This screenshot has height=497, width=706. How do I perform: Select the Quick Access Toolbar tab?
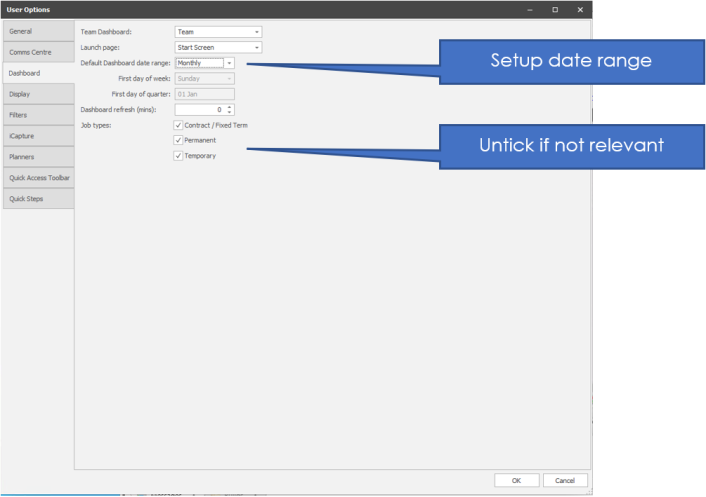pos(37,178)
